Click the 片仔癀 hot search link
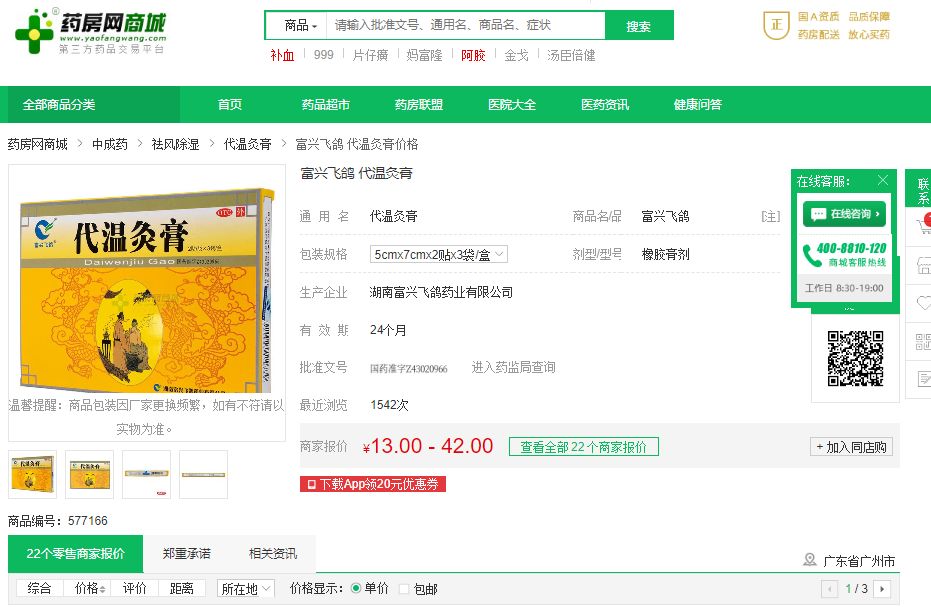The image size is (931, 607). 370,55
